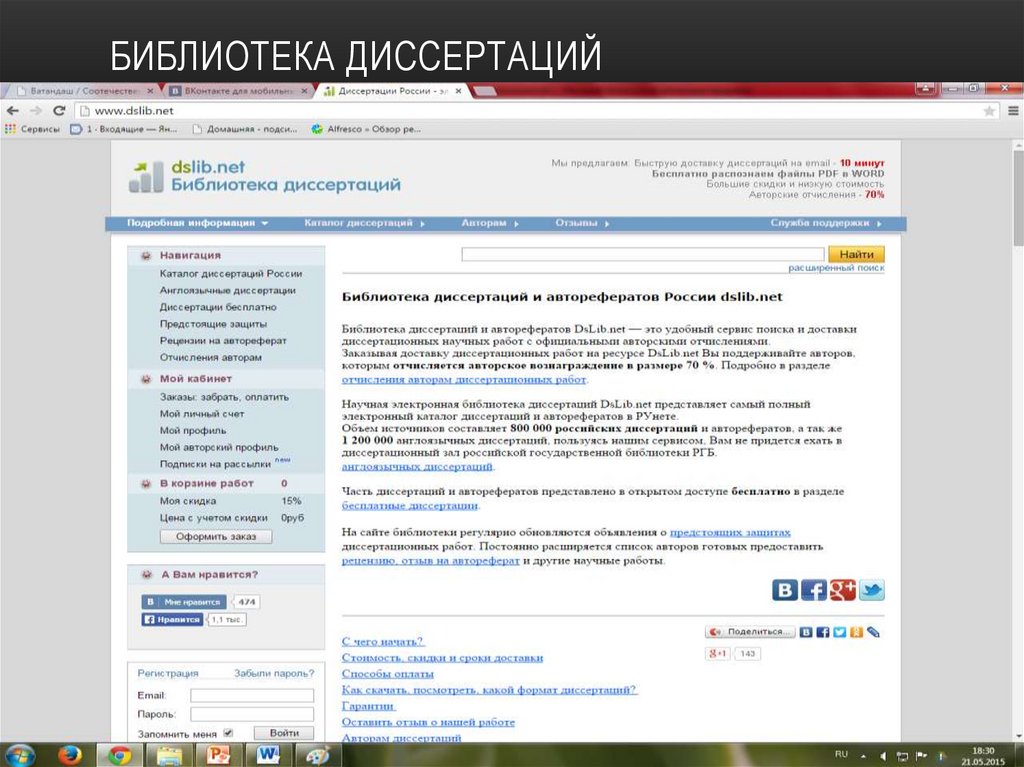Open Каталог диссертаций России in navigation
Viewport: 1024px width, 767px height.
[x=231, y=273]
